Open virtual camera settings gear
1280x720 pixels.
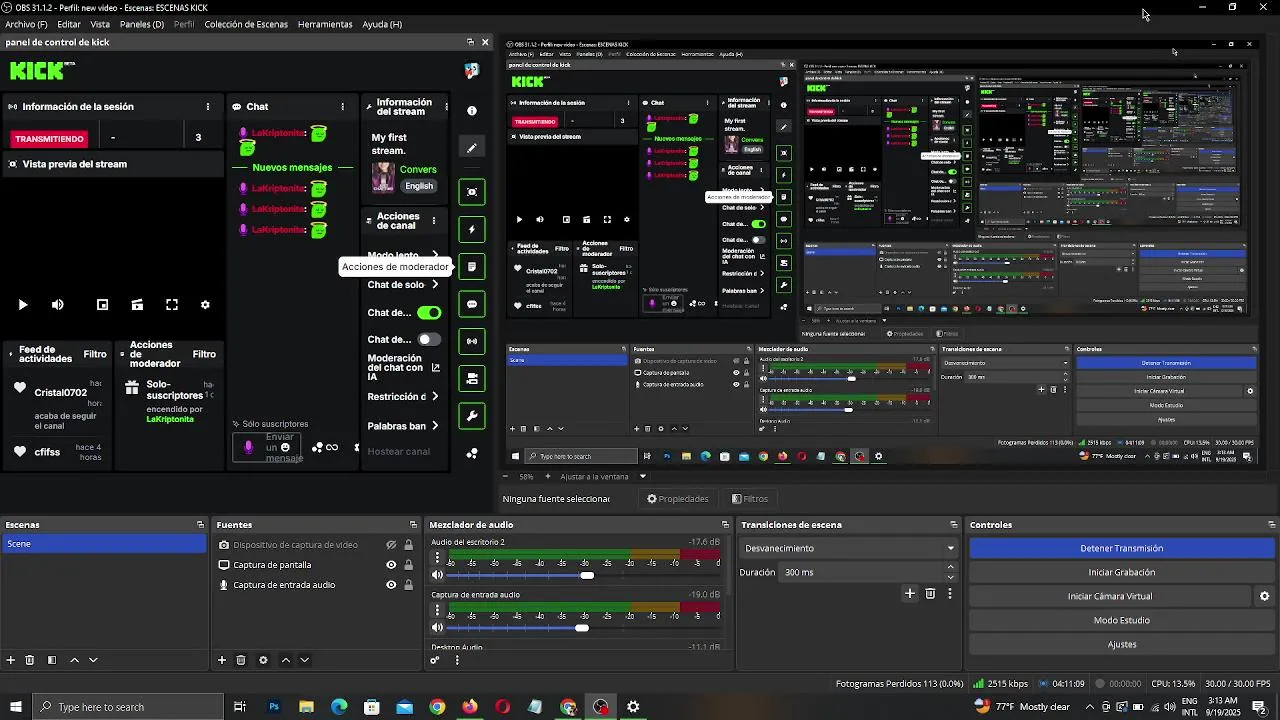click(x=1264, y=596)
